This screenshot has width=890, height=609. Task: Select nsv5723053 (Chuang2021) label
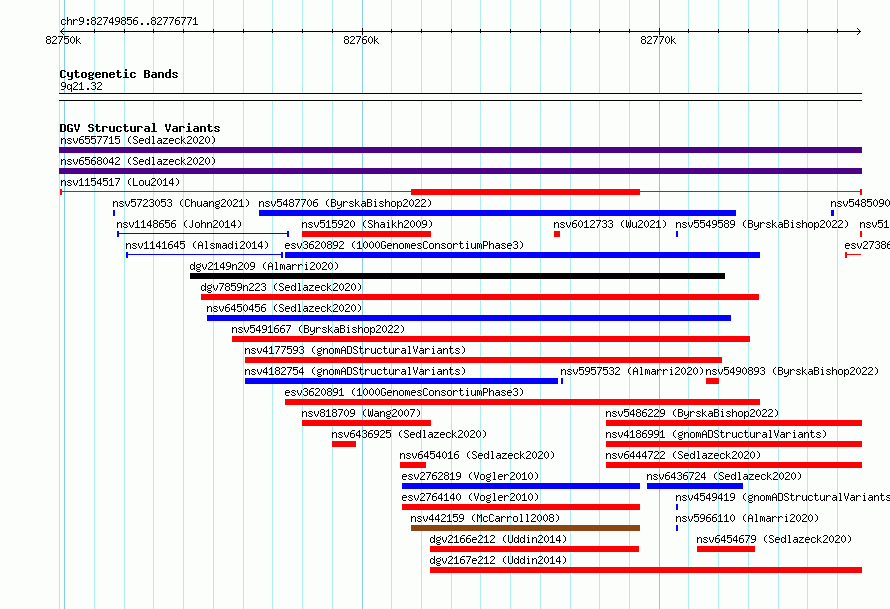(181, 203)
